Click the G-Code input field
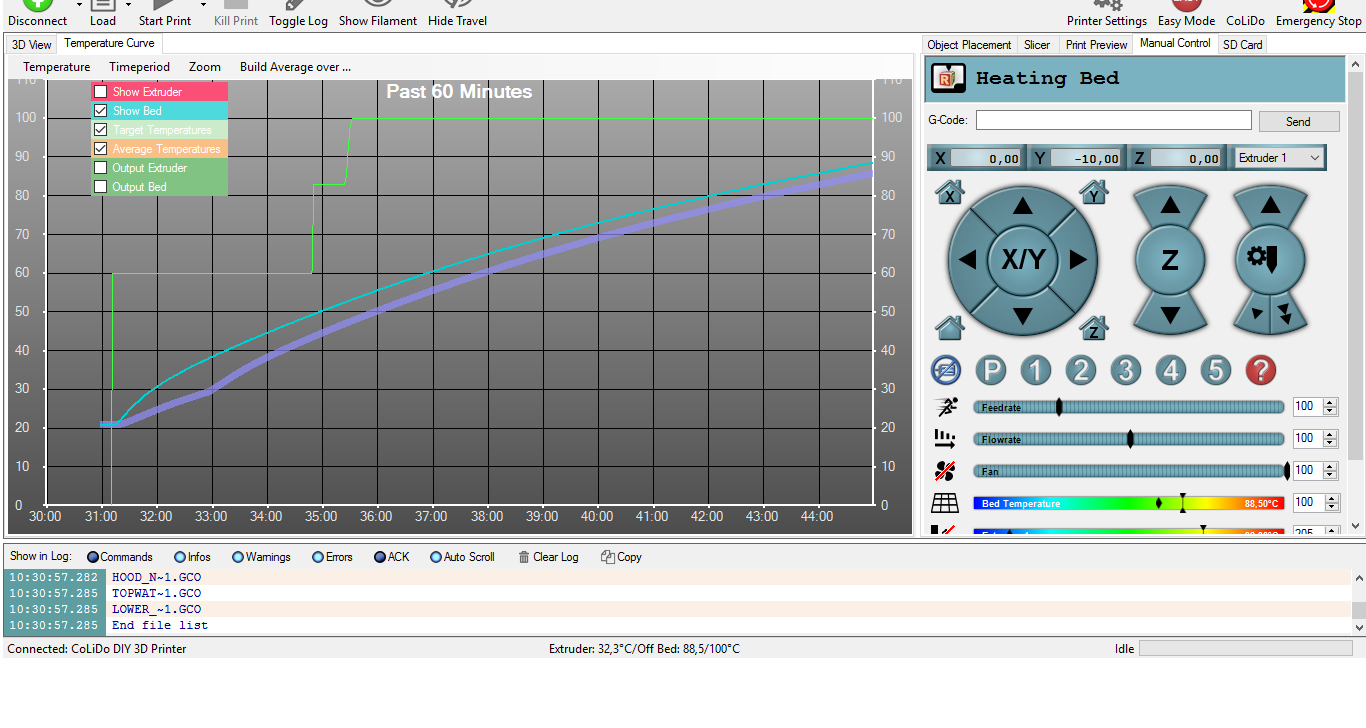Screen dimensions: 1366x728 (1113, 120)
